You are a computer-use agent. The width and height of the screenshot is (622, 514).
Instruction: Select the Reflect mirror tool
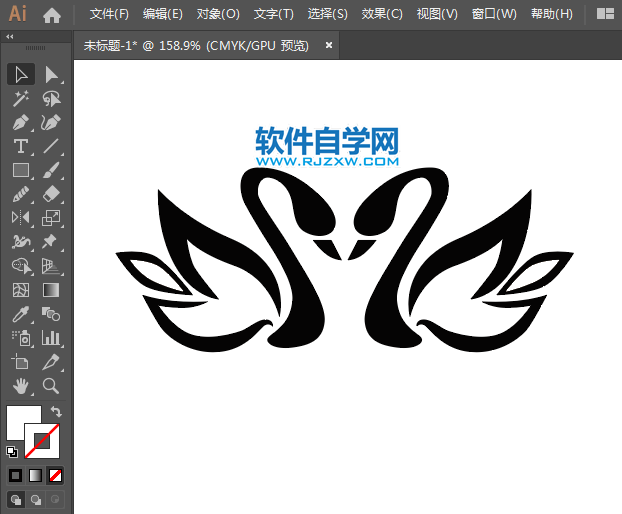(x=21, y=218)
